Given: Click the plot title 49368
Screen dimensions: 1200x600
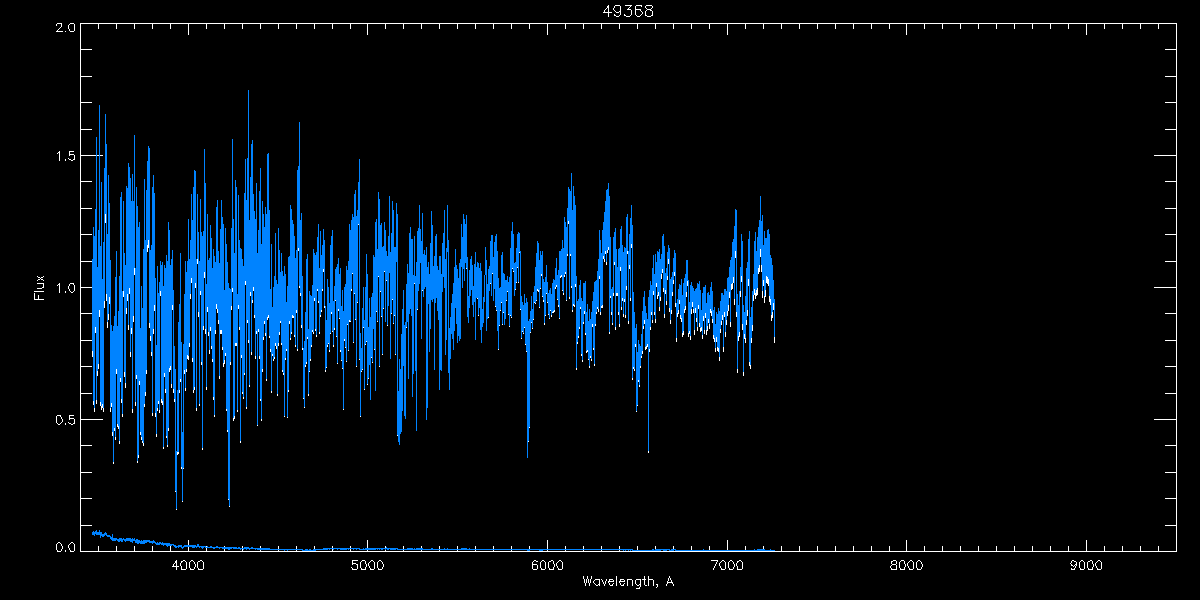Looking at the screenshot, I should (x=628, y=11).
